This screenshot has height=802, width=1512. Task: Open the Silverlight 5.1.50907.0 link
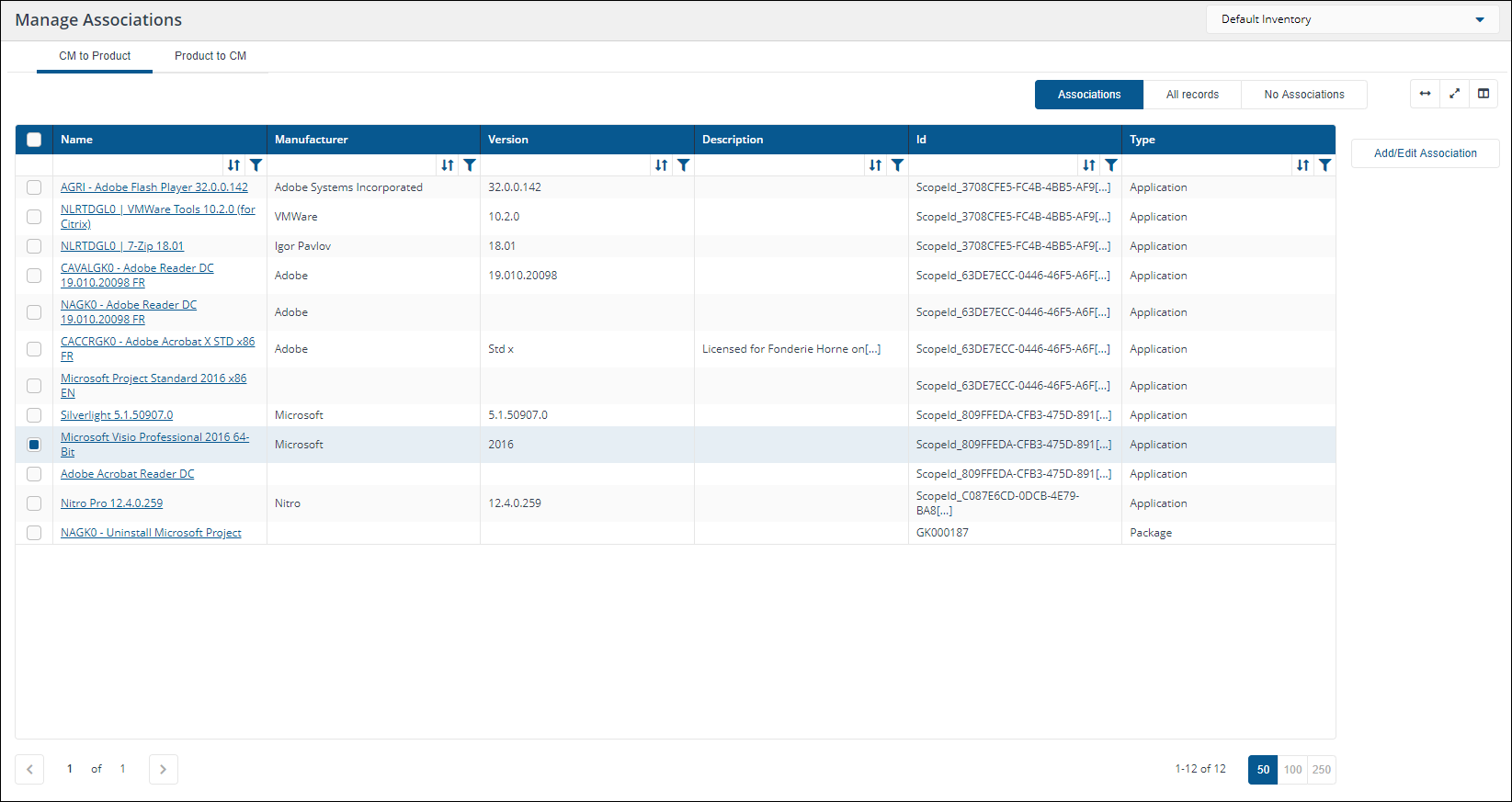pos(117,415)
